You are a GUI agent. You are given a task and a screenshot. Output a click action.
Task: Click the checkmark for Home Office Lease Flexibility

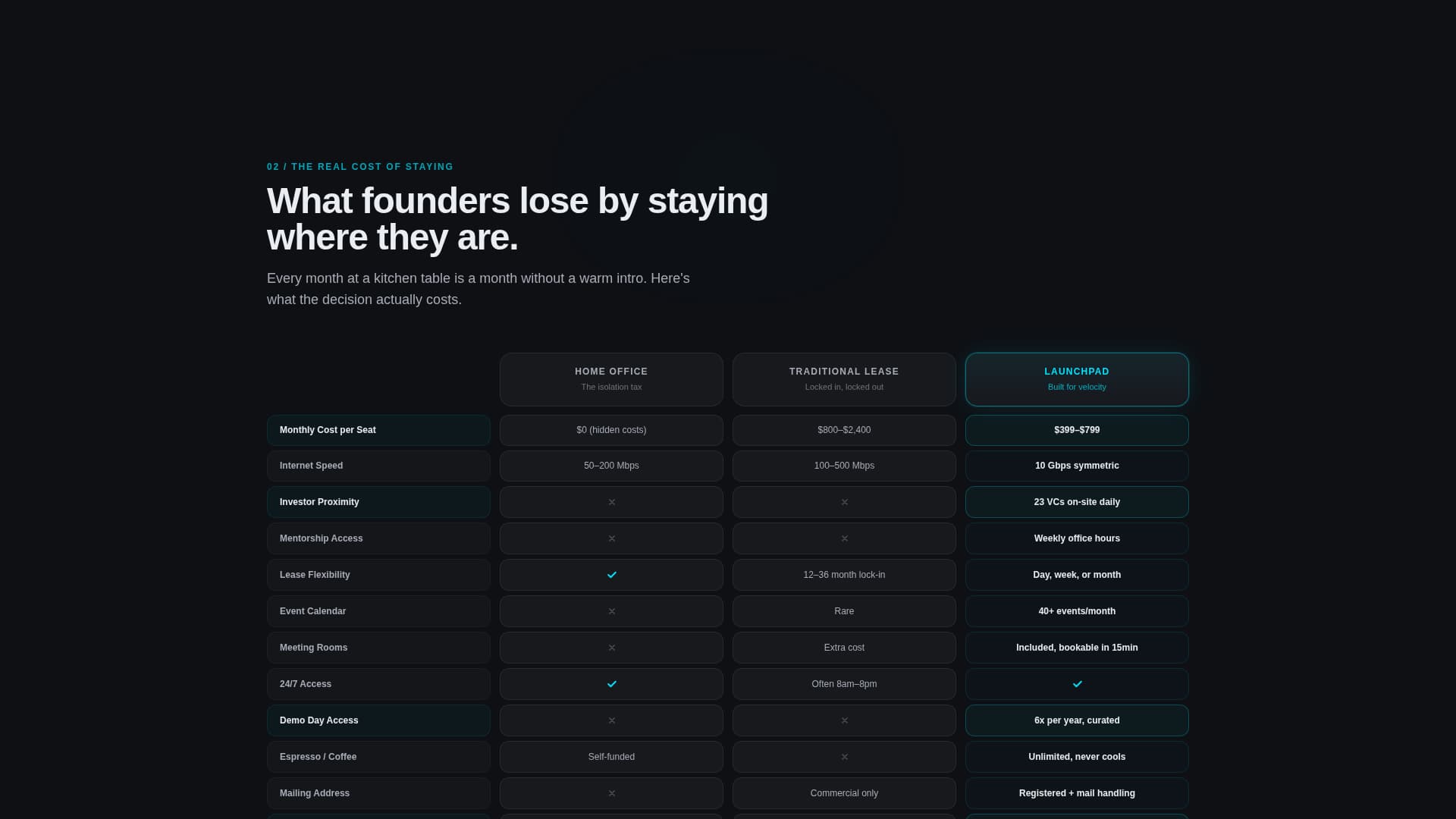(611, 575)
